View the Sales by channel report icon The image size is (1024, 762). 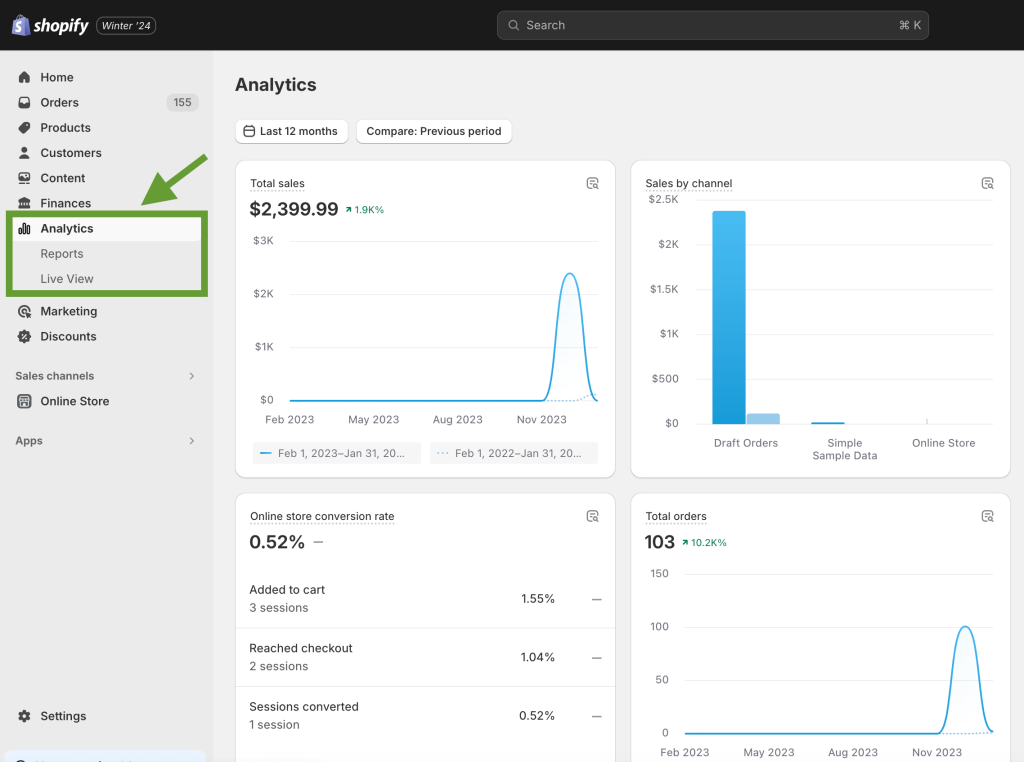point(987,183)
